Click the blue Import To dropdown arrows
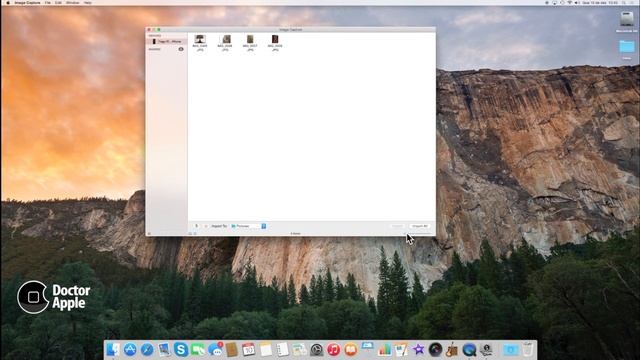The width and height of the screenshot is (640, 360). [264, 226]
